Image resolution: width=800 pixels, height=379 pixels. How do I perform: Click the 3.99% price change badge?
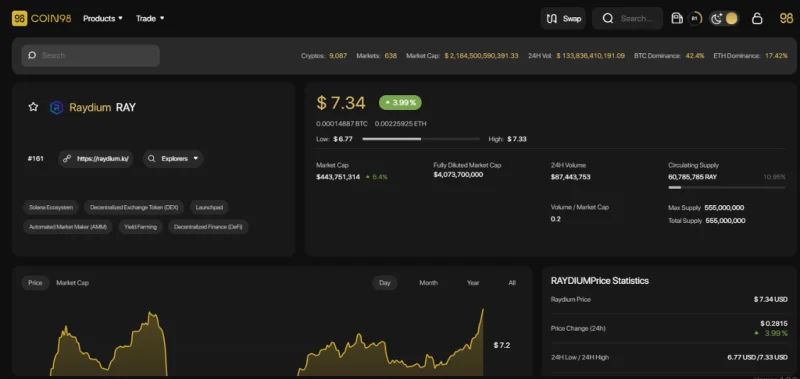(400, 103)
